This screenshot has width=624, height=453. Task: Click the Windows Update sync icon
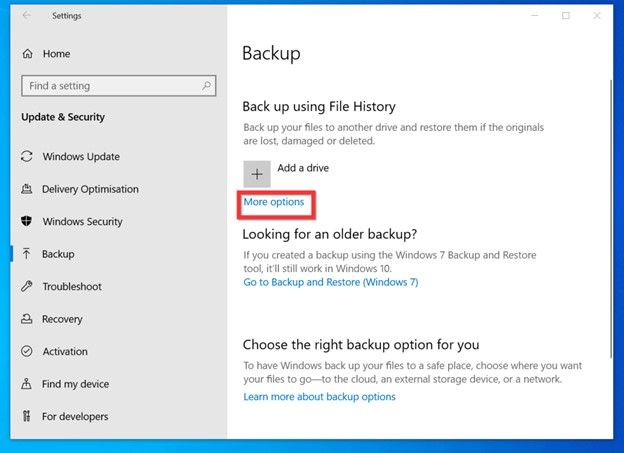27,157
